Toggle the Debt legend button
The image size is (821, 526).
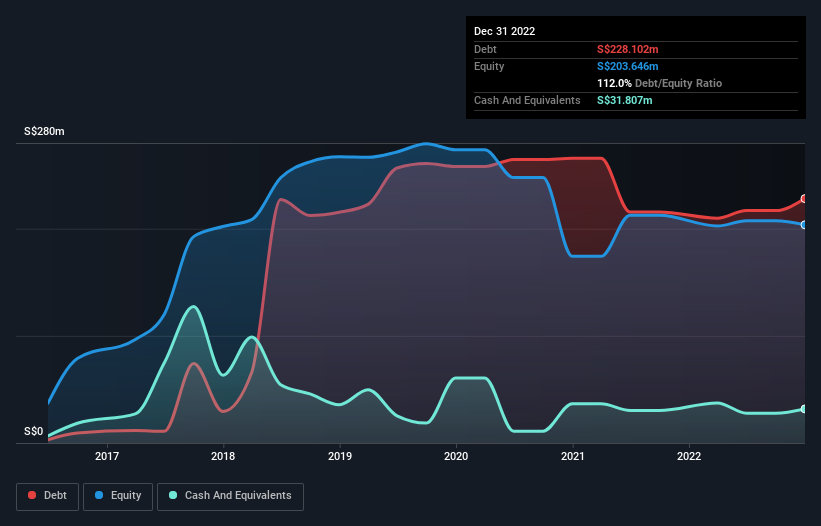[48, 496]
